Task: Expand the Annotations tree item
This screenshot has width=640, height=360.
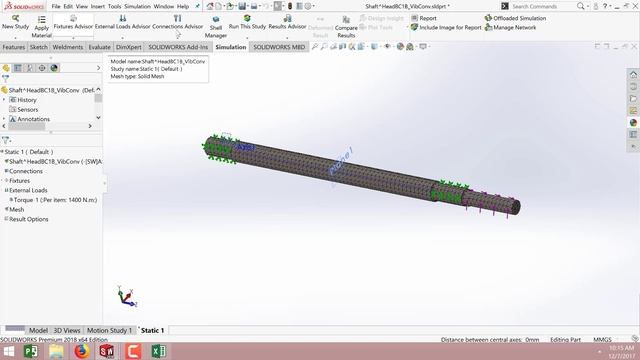Action: coord(4,119)
